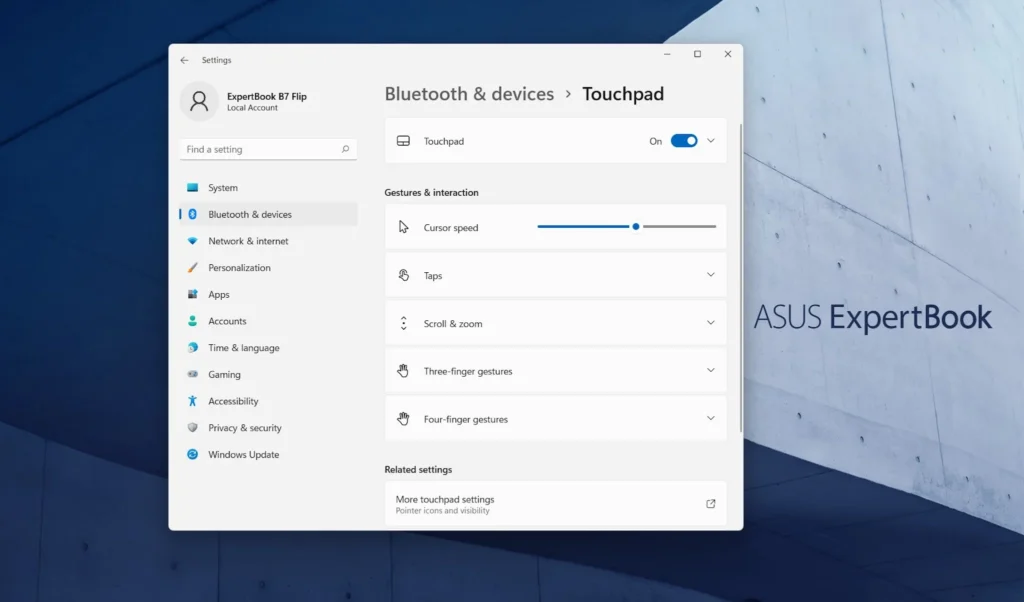Minimize the Settings window
1024x602 pixels.
(x=667, y=54)
